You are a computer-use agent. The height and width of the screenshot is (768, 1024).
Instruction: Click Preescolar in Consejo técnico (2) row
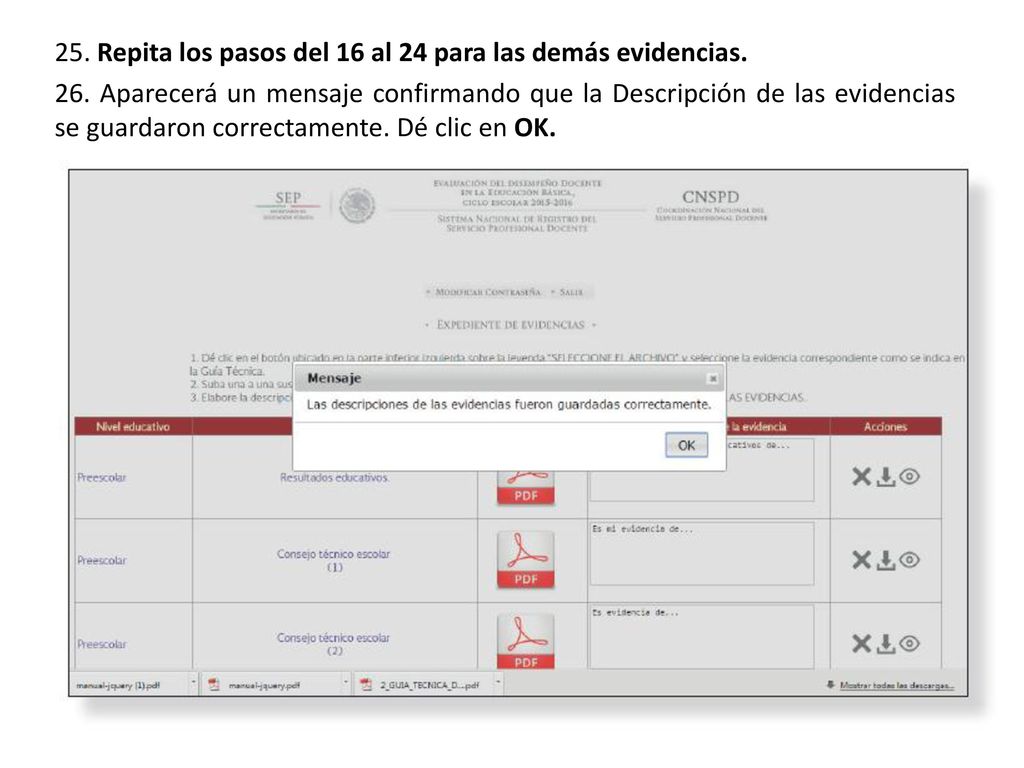coord(102,644)
